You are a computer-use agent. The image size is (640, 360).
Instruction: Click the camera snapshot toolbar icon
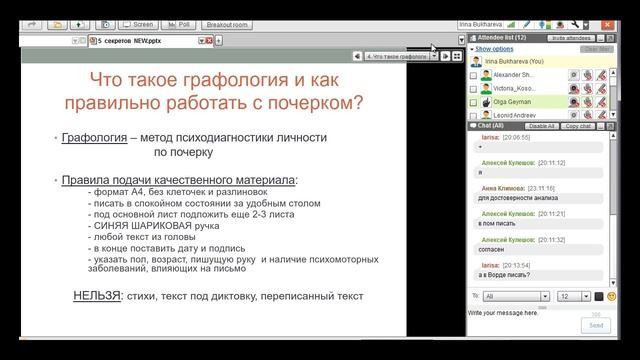[x=105, y=25]
